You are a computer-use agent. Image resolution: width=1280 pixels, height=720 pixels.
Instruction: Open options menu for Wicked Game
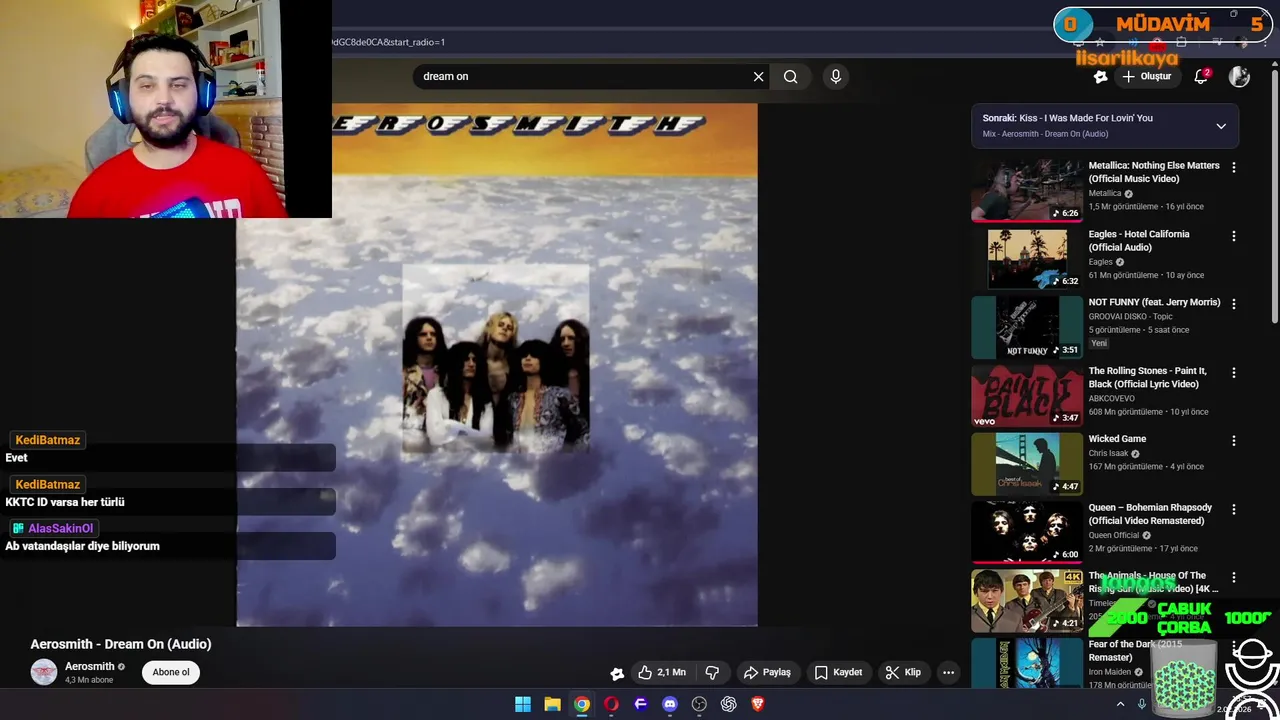click(1233, 441)
